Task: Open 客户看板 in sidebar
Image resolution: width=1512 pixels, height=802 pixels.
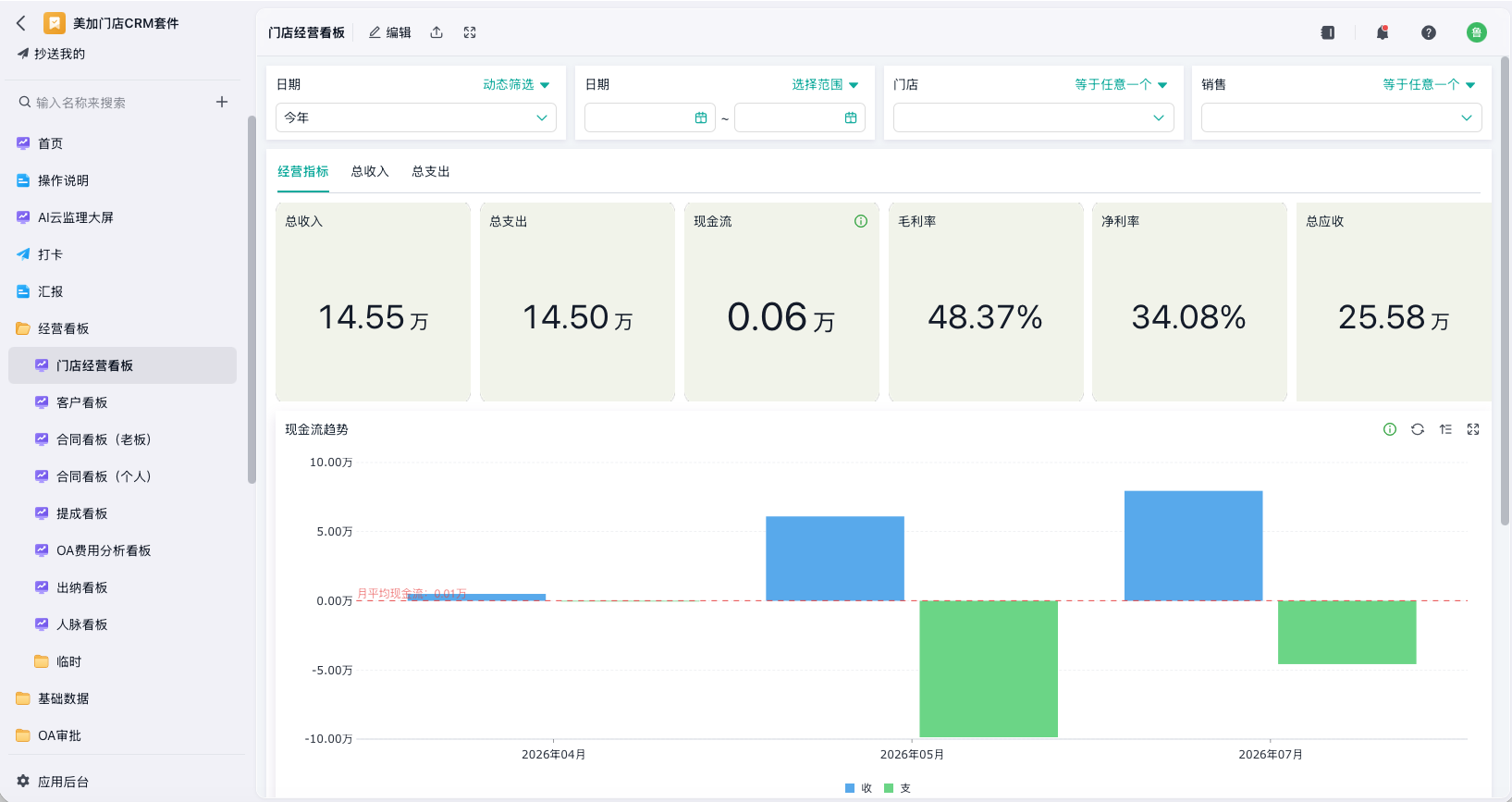Action: pos(122,402)
